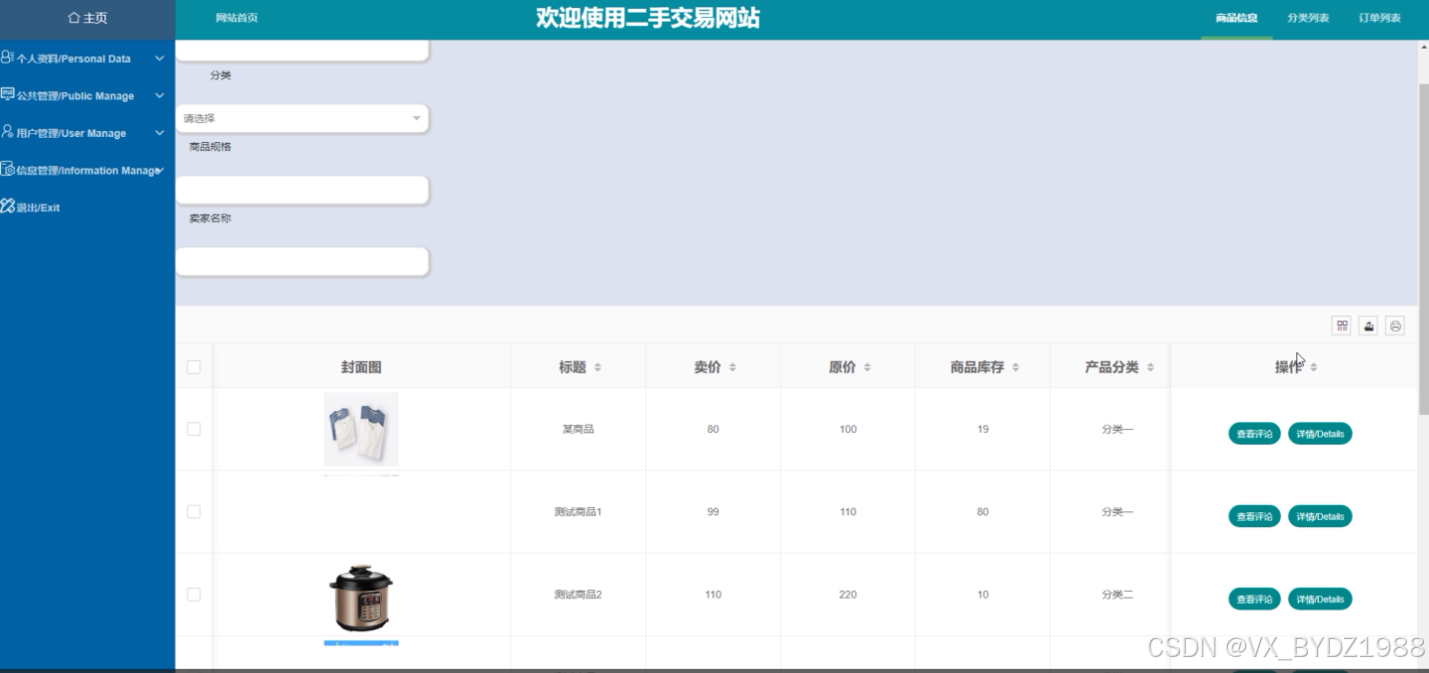Viewport: 1429px width, 673px height.
Task: Check the row for 测试商品2
Action: click(x=194, y=594)
